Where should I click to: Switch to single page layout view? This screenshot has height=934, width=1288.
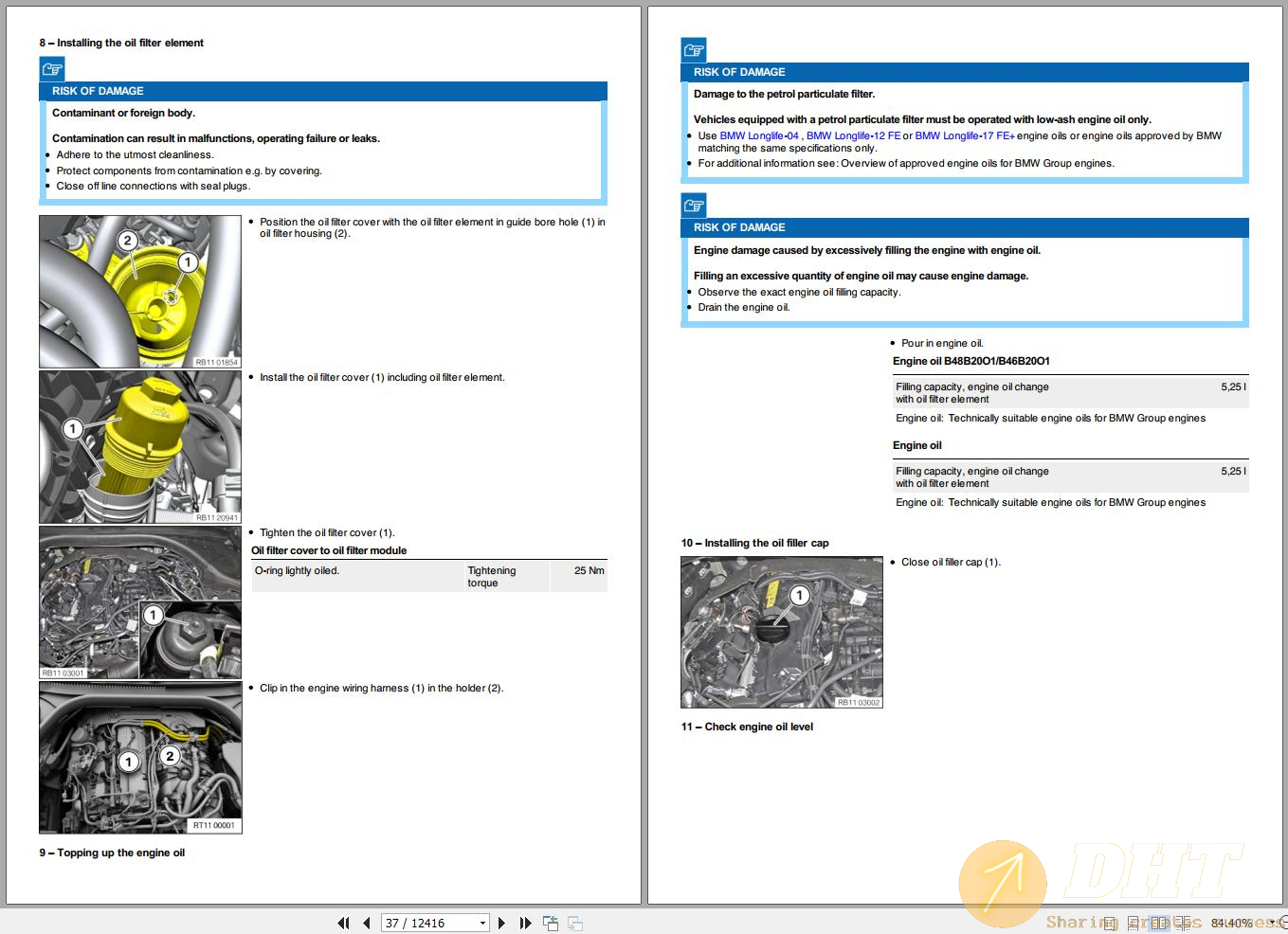click(x=1110, y=923)
